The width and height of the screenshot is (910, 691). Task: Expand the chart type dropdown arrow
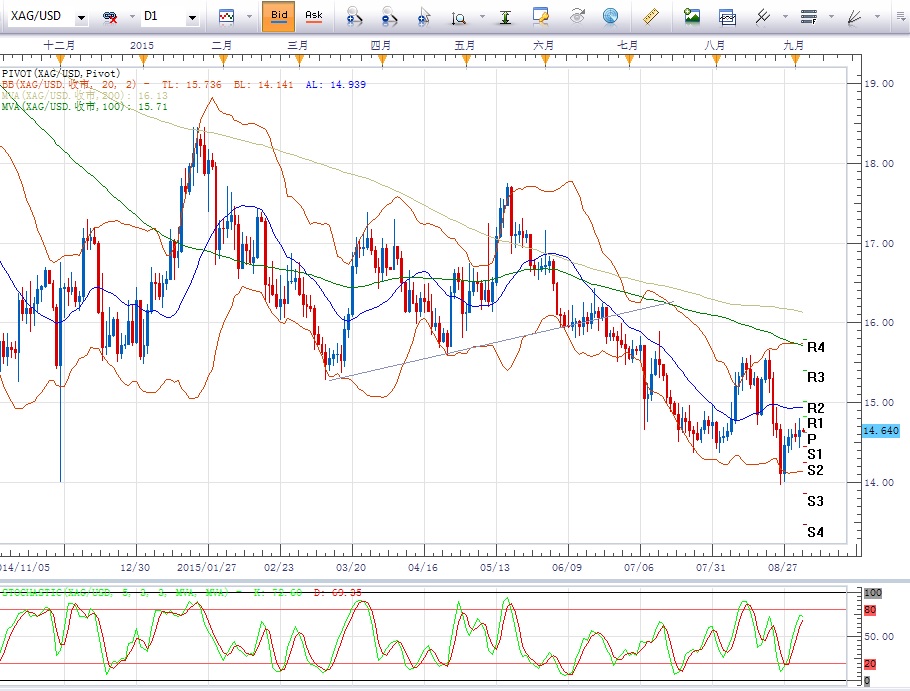click(x=250, y=17)
